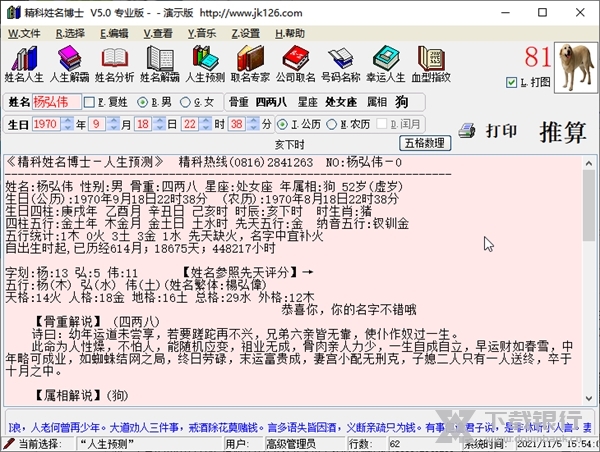Click the 推算 calculate button
Image resolution: width=600 pixels, height=452 pixels.
563,132
